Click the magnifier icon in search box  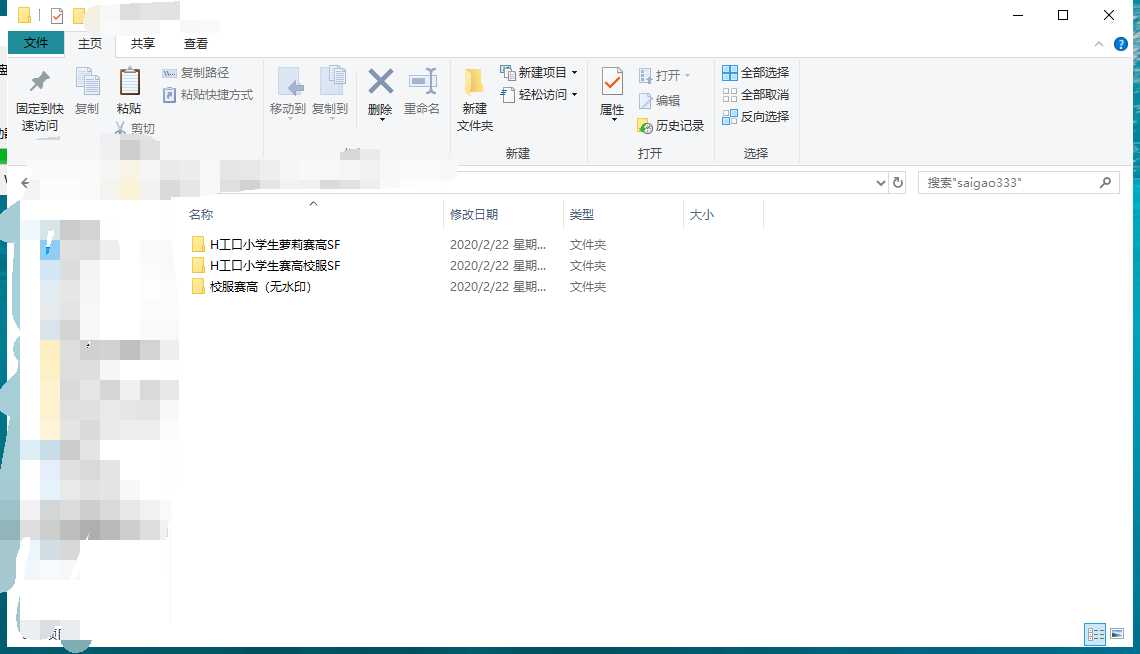click(1105, 182)
